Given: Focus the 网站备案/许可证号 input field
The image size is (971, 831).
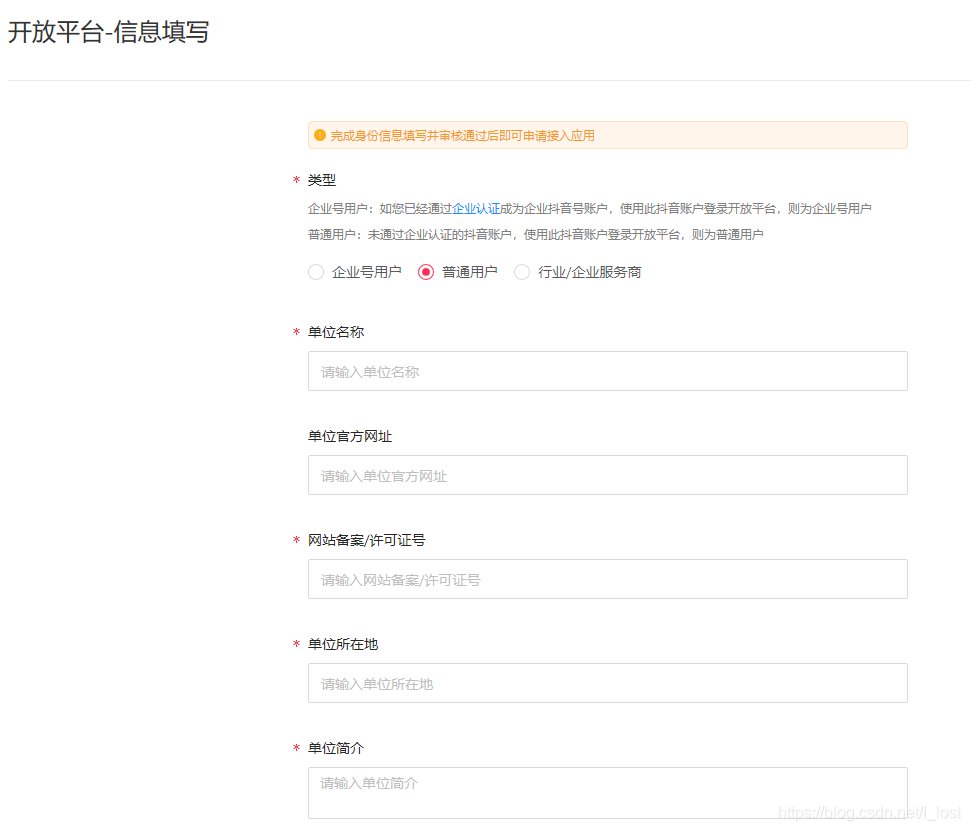Looking at the screenshot, I should click(x=607, y=579).
